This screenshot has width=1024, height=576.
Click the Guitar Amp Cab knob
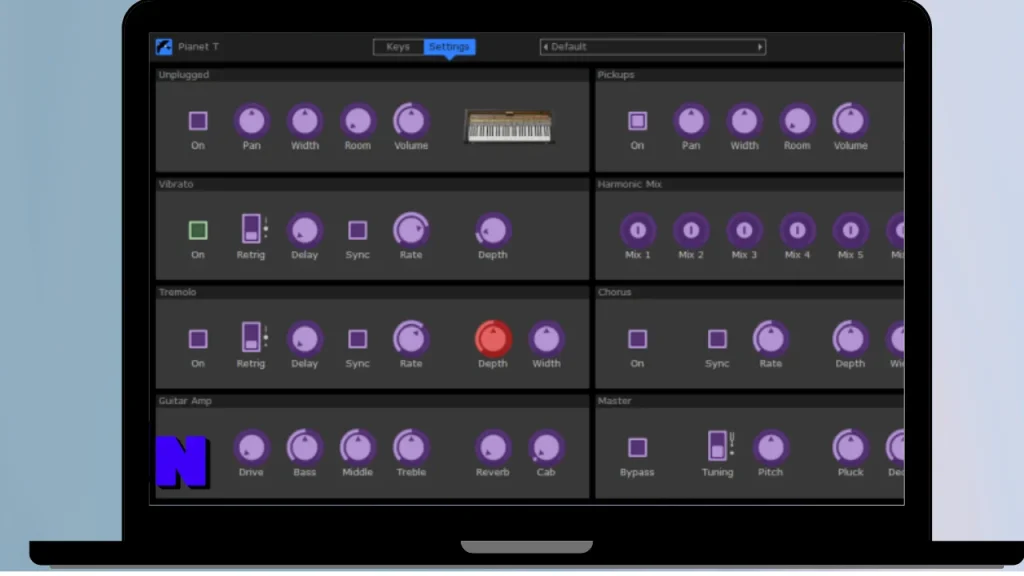(x=546, y=448)
